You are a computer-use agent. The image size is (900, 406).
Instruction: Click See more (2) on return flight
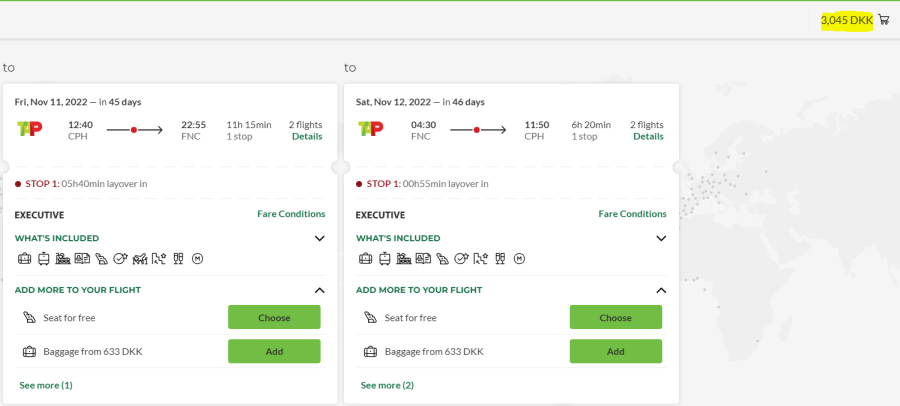[387, 385]
